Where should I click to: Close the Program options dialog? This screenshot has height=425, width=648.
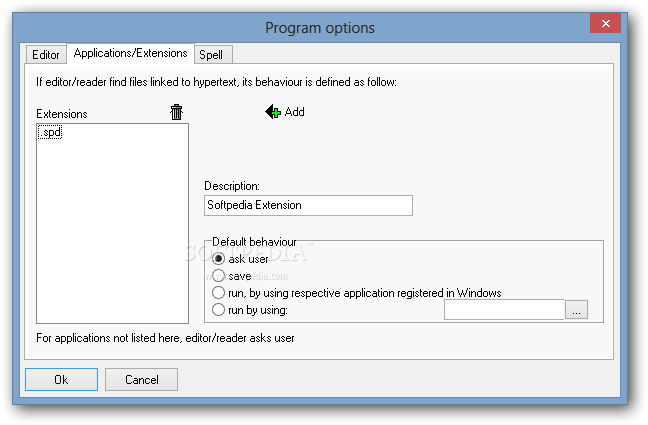[605, 24]
